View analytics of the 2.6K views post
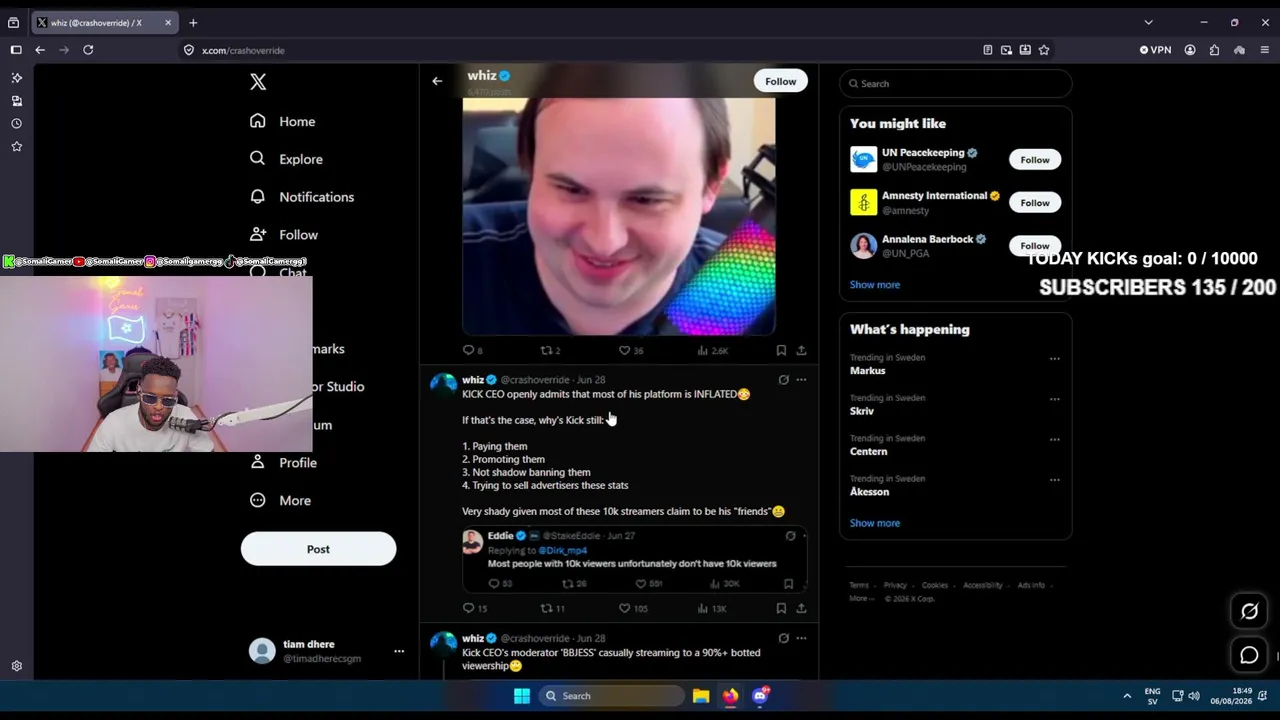The width and height of the screenshot is (1280, 720). point(712,351)
